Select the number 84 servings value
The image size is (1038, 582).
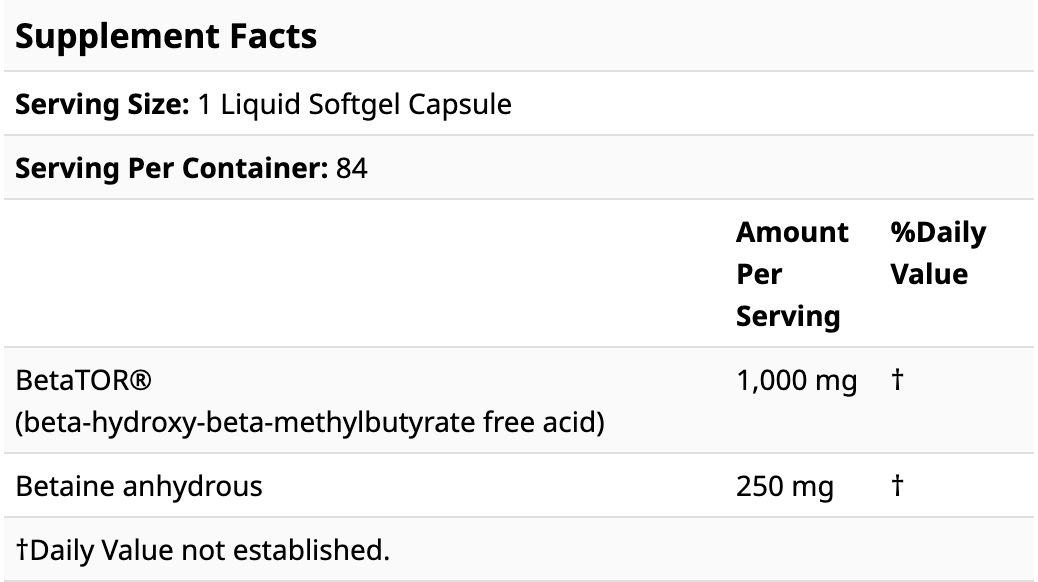[x=352, y=168]
